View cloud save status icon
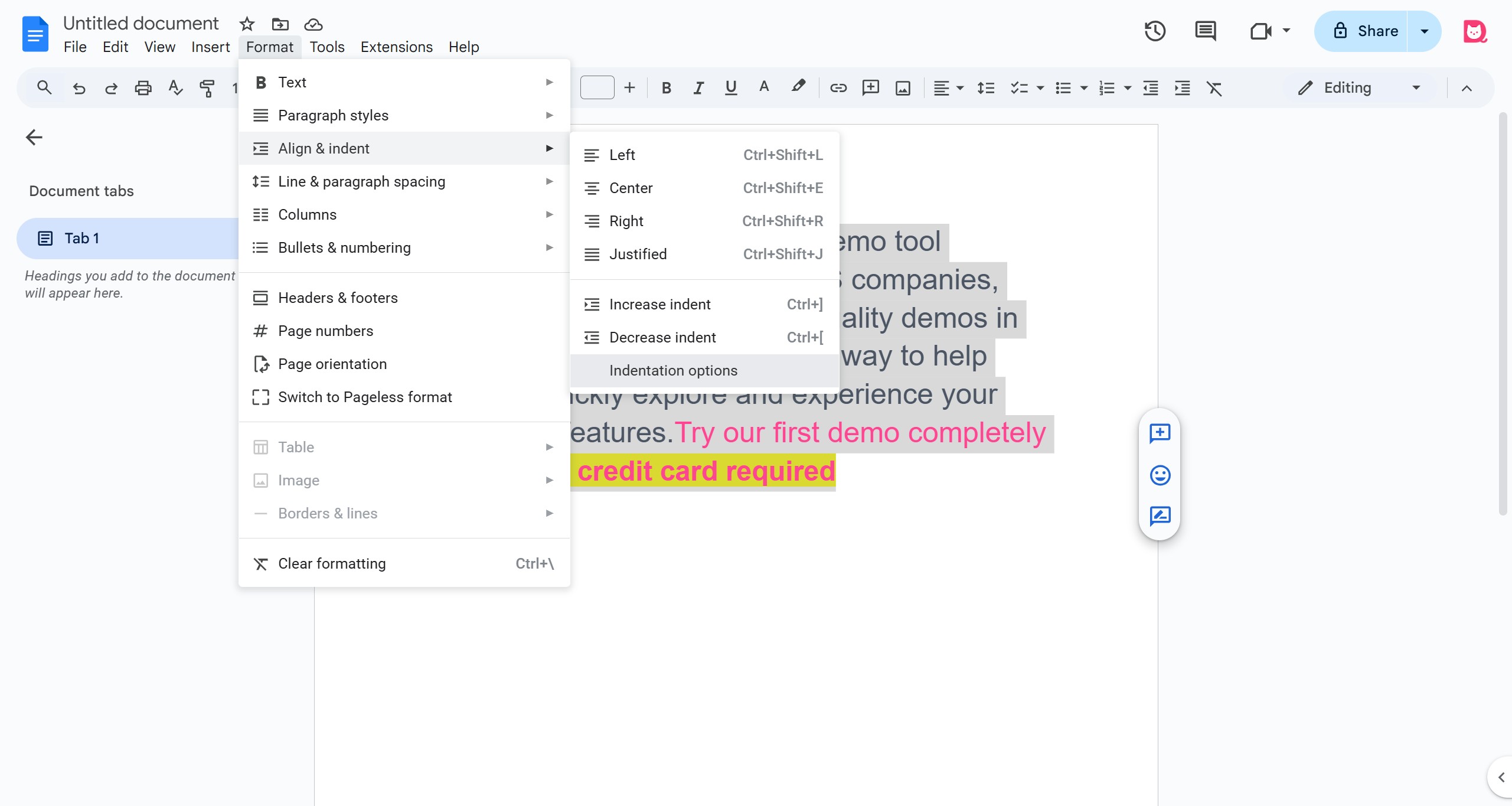The image size is (1512, 806). [313, 24]
